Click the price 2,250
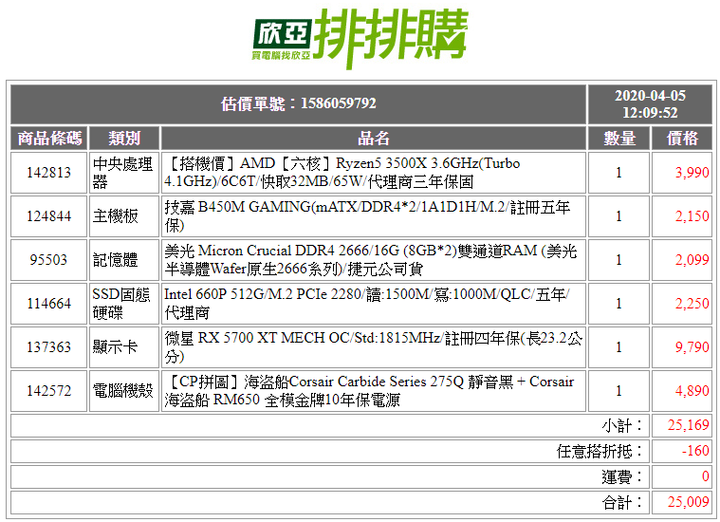The image size is (720, 522). point(692,303)
